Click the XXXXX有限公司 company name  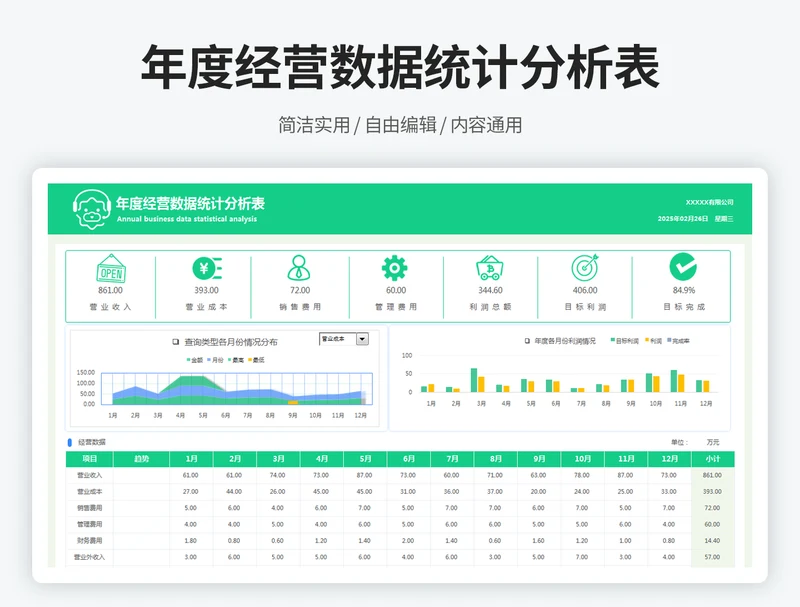pyautogui.click(x=710, y=203)
